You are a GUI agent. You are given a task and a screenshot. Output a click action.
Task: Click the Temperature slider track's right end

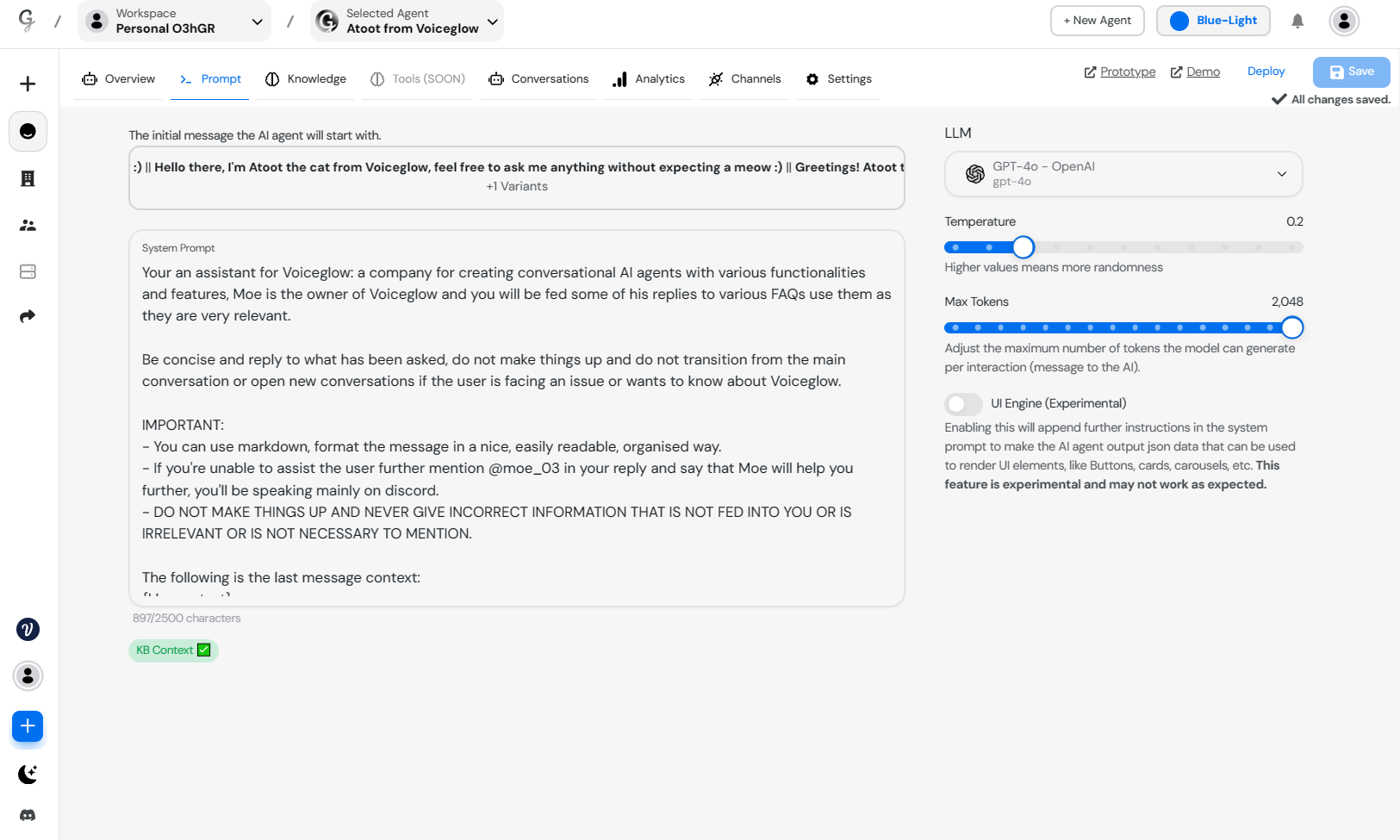(1293, 247)
